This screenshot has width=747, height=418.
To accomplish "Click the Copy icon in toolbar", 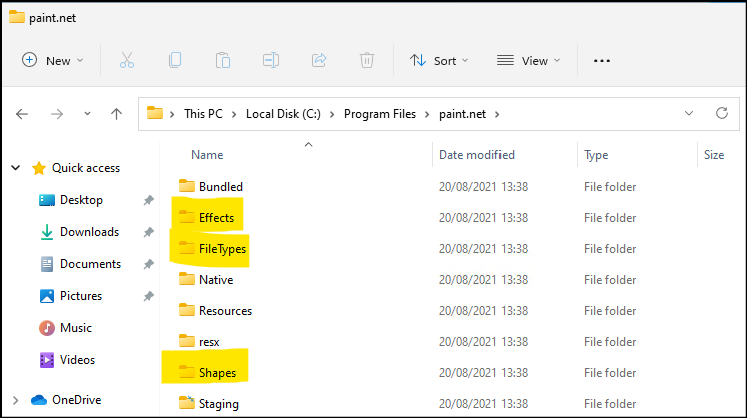I will click(x=175, y=60).
